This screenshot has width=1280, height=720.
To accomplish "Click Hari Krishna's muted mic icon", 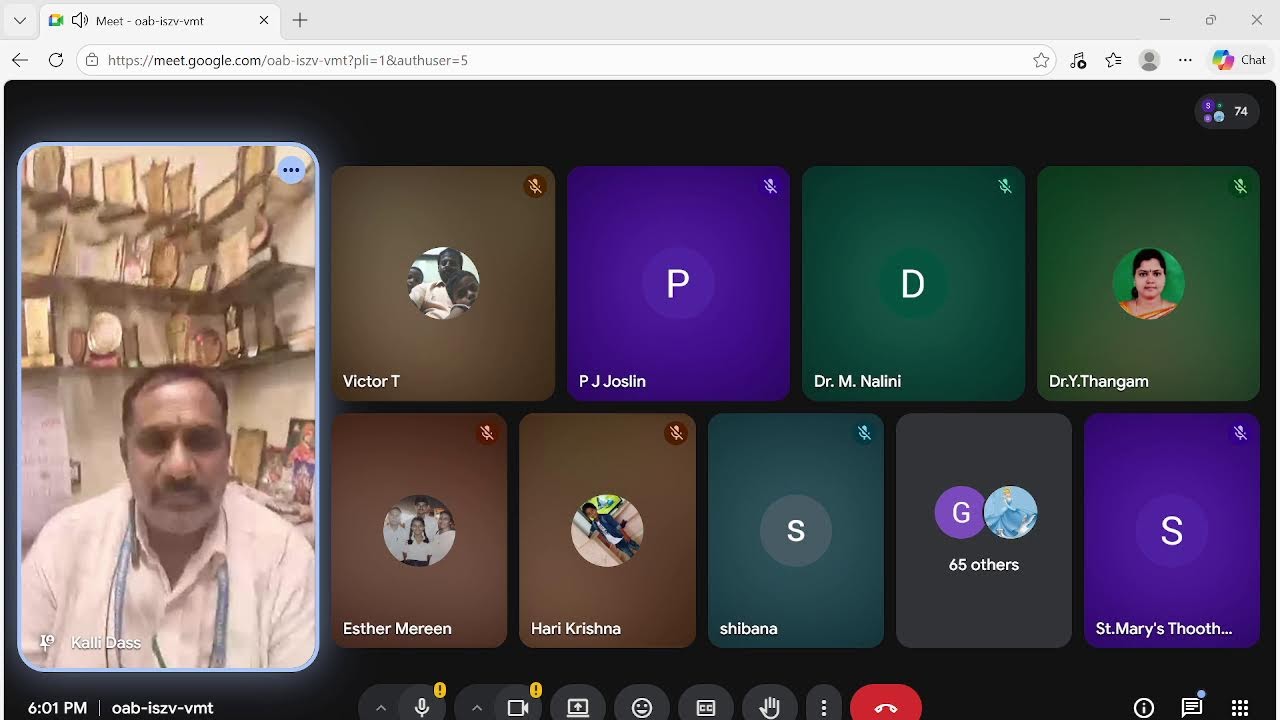I will pyautogui.click(x=676, y=433).
